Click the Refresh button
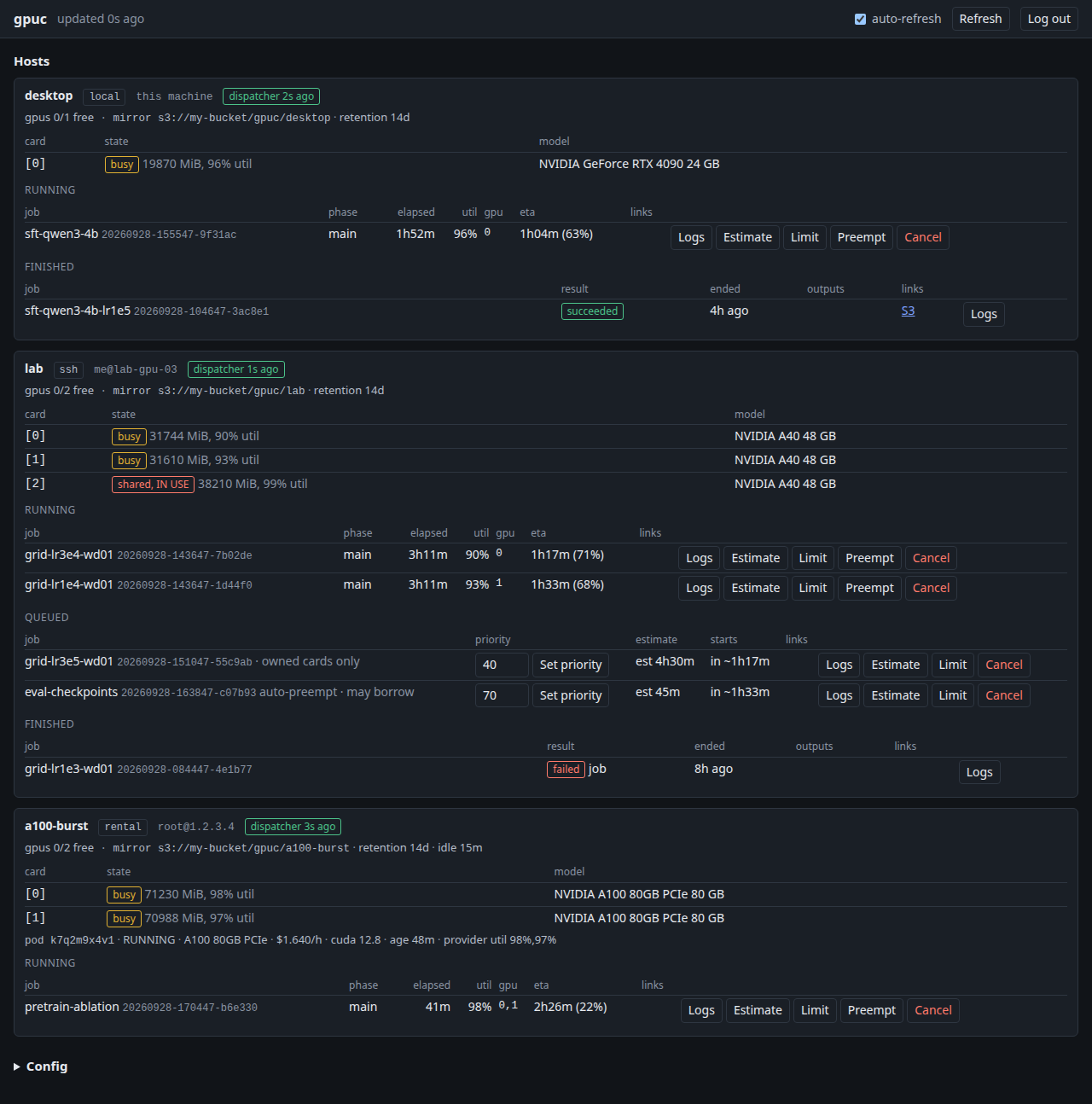Image resolution: width=1092 pixels, height=1104 pixels. (x=980, y=19)
